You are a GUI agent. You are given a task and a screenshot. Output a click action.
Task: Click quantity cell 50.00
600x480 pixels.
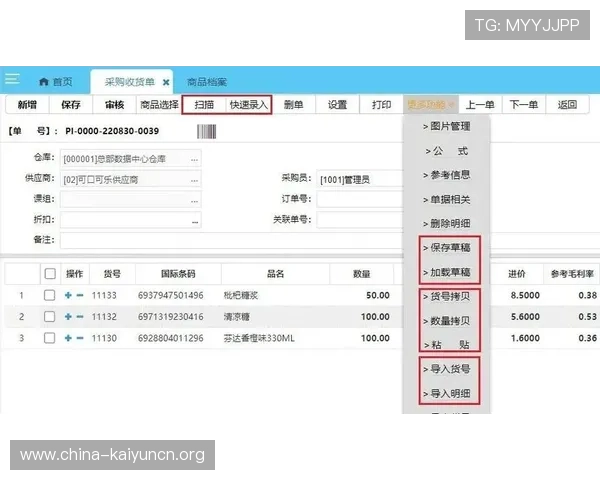[378, 295]
